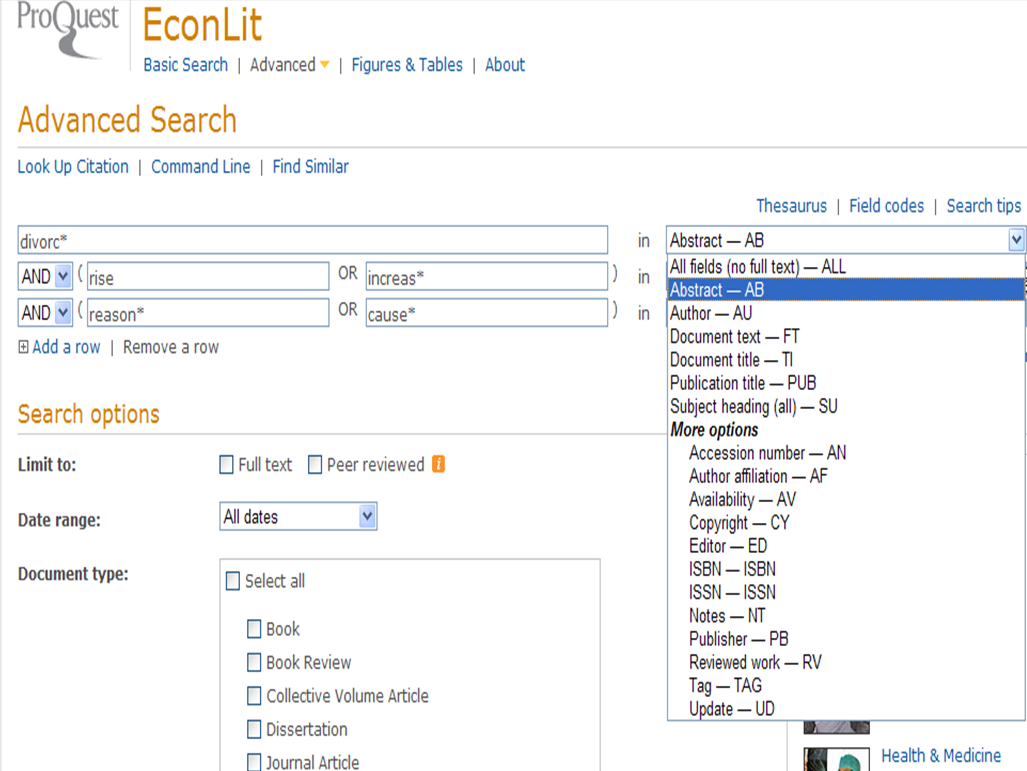Image resolution: width=1027 pixels, height=771 pixels.
Task: Check the Book Review document type
Action: (x=254, y=662)
